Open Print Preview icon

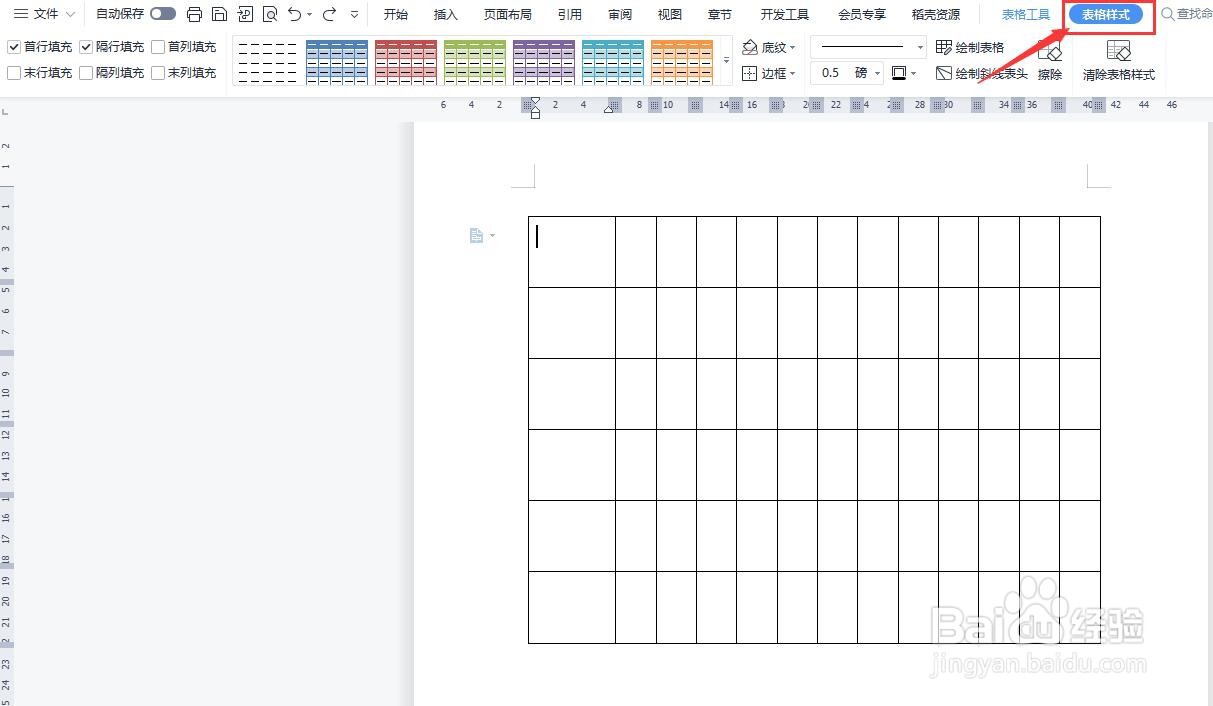[x=270, y=14]
